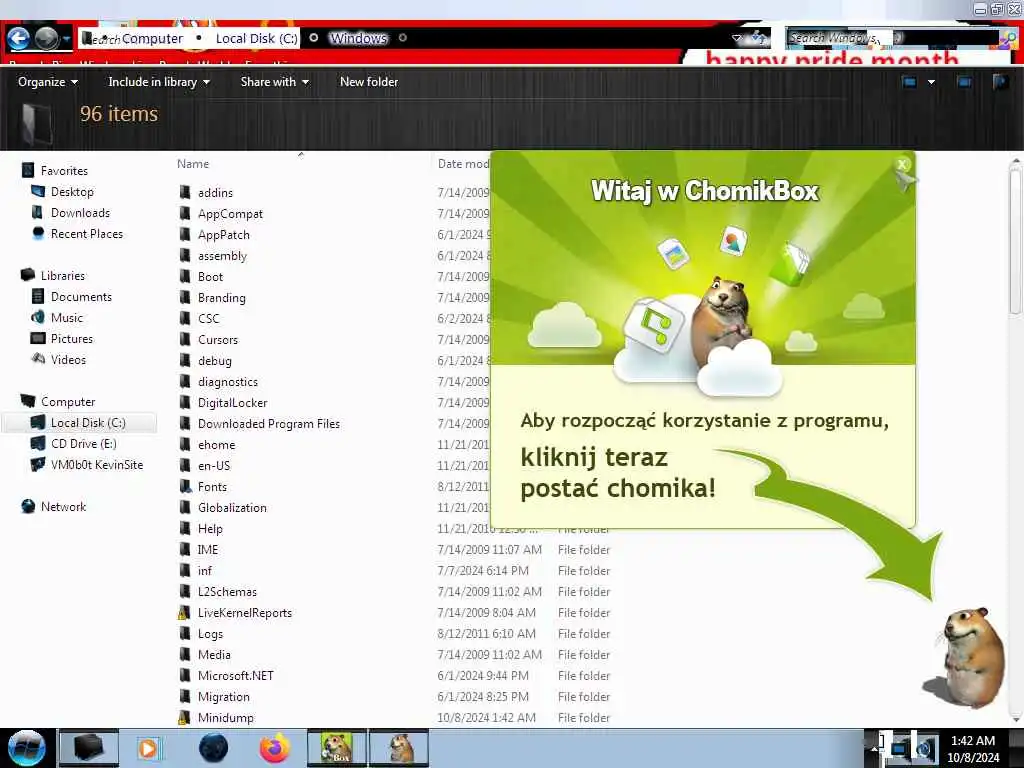Image resolution: width=1024 pixels, height=768 pixels.
Task: Click Windows breadcrumb in address bar
Action: pos(359,39)
